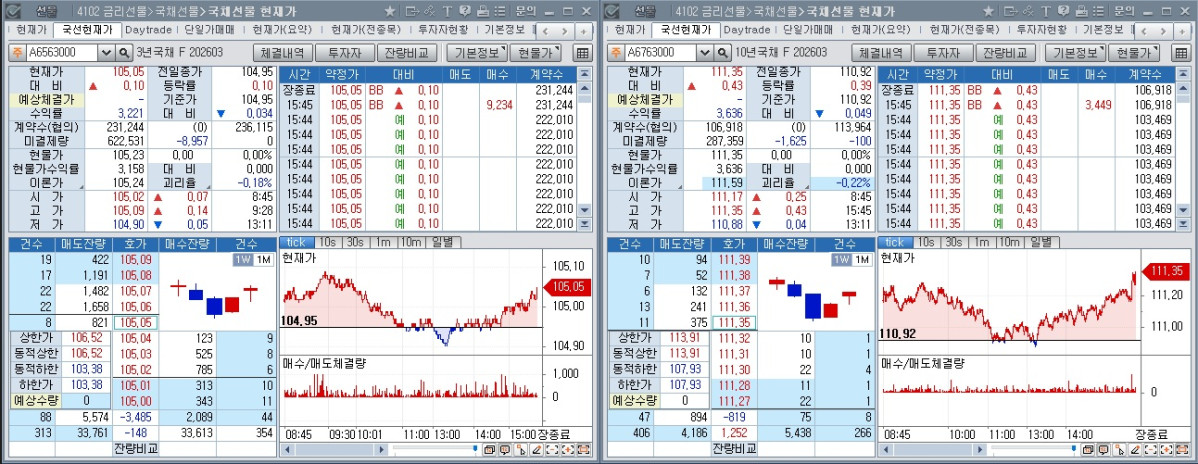
Task: Click the zoom-in bracket icon under left chart
Action: point(568,449)
